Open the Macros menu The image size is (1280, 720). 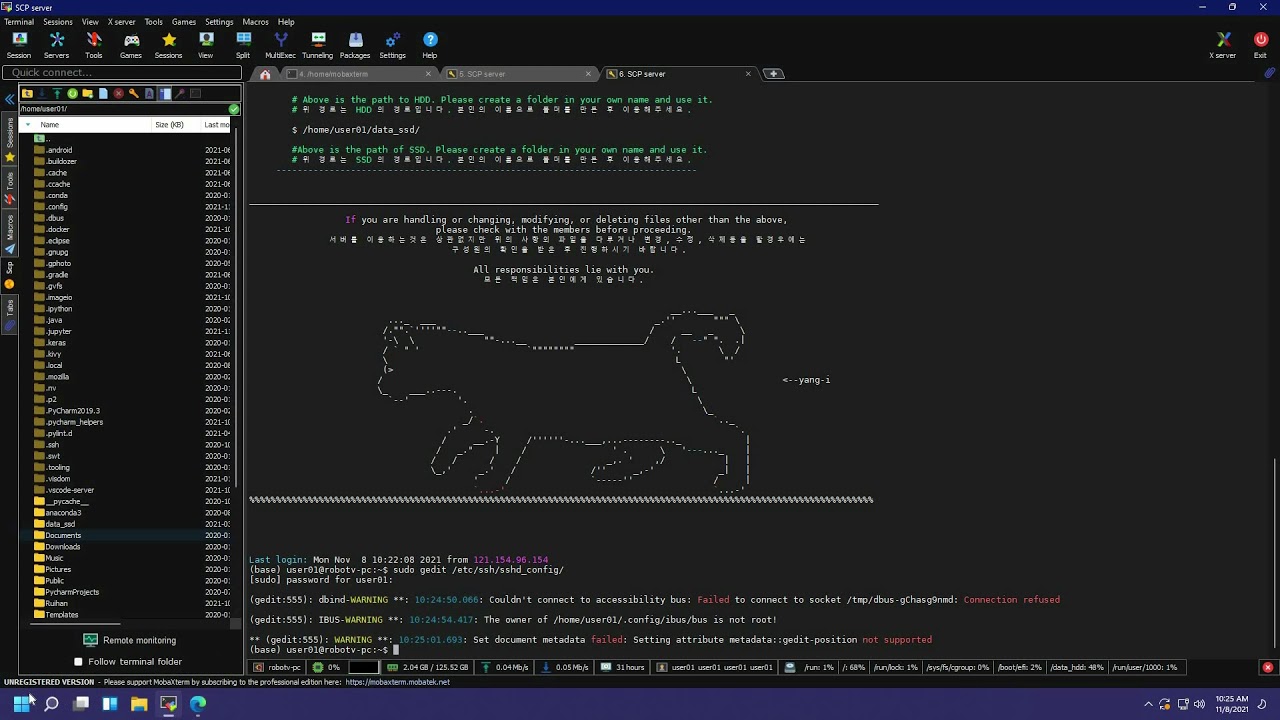(x=255, y=21)
